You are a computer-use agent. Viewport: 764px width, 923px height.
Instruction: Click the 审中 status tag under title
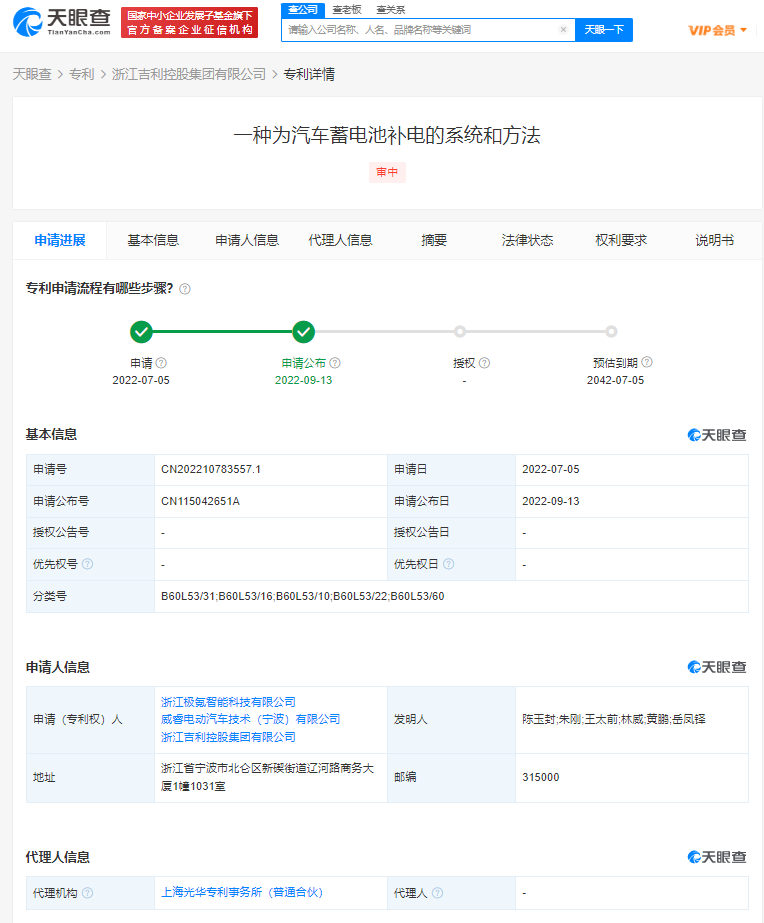[387, 172]
